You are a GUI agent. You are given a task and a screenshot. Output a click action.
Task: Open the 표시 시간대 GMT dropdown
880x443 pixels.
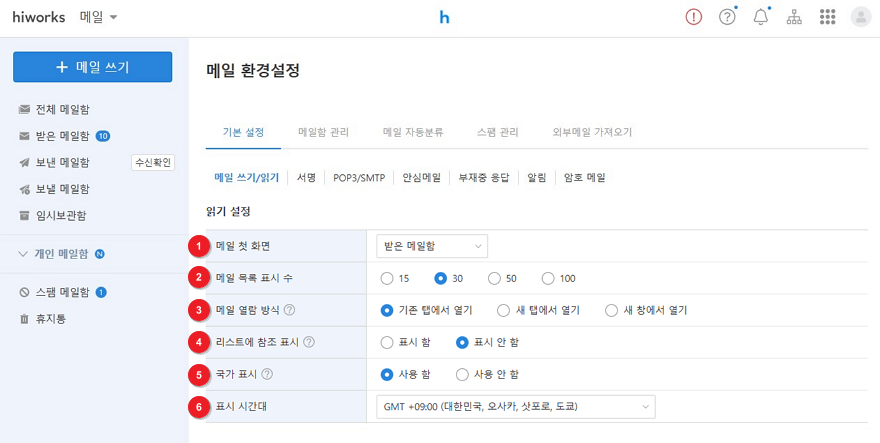click(x=516, y=407)
